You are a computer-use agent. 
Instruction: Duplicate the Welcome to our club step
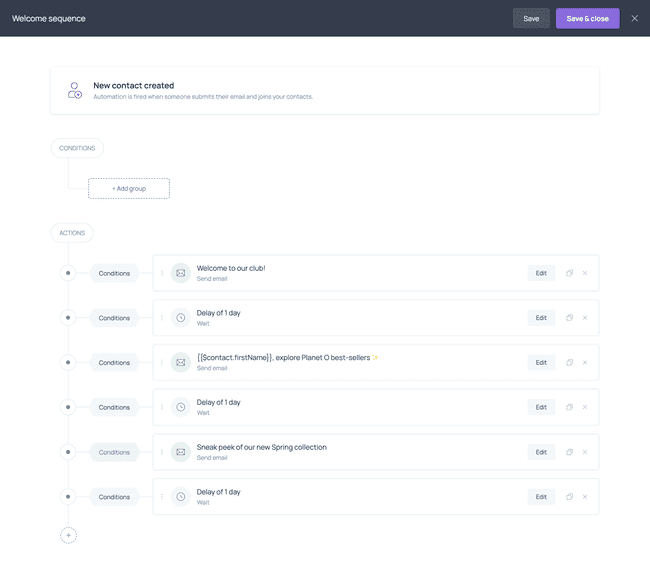569,273
